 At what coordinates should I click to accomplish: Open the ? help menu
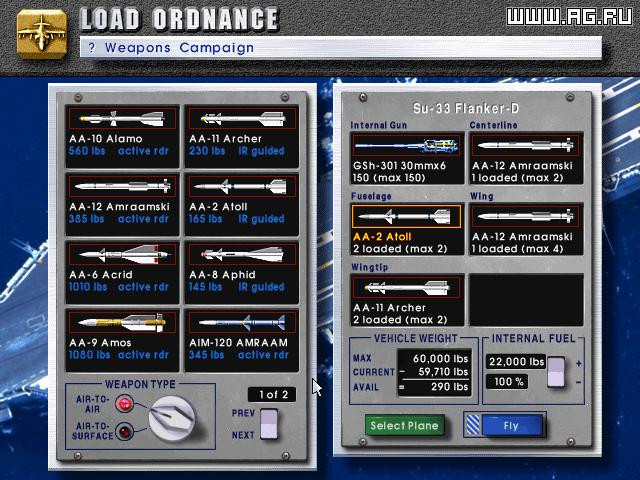point(92,48)
